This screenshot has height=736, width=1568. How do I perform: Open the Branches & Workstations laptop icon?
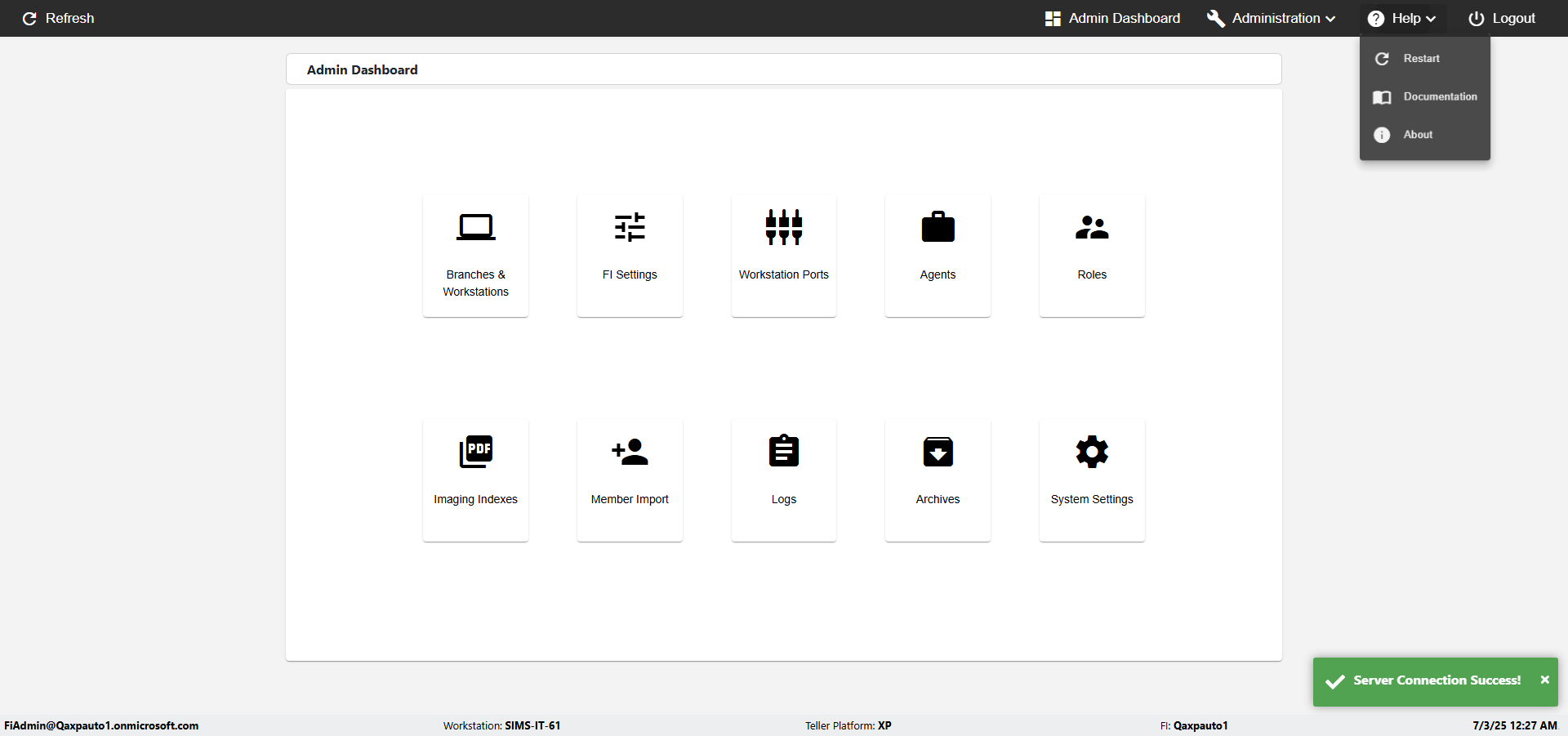(x=475, y=227)
